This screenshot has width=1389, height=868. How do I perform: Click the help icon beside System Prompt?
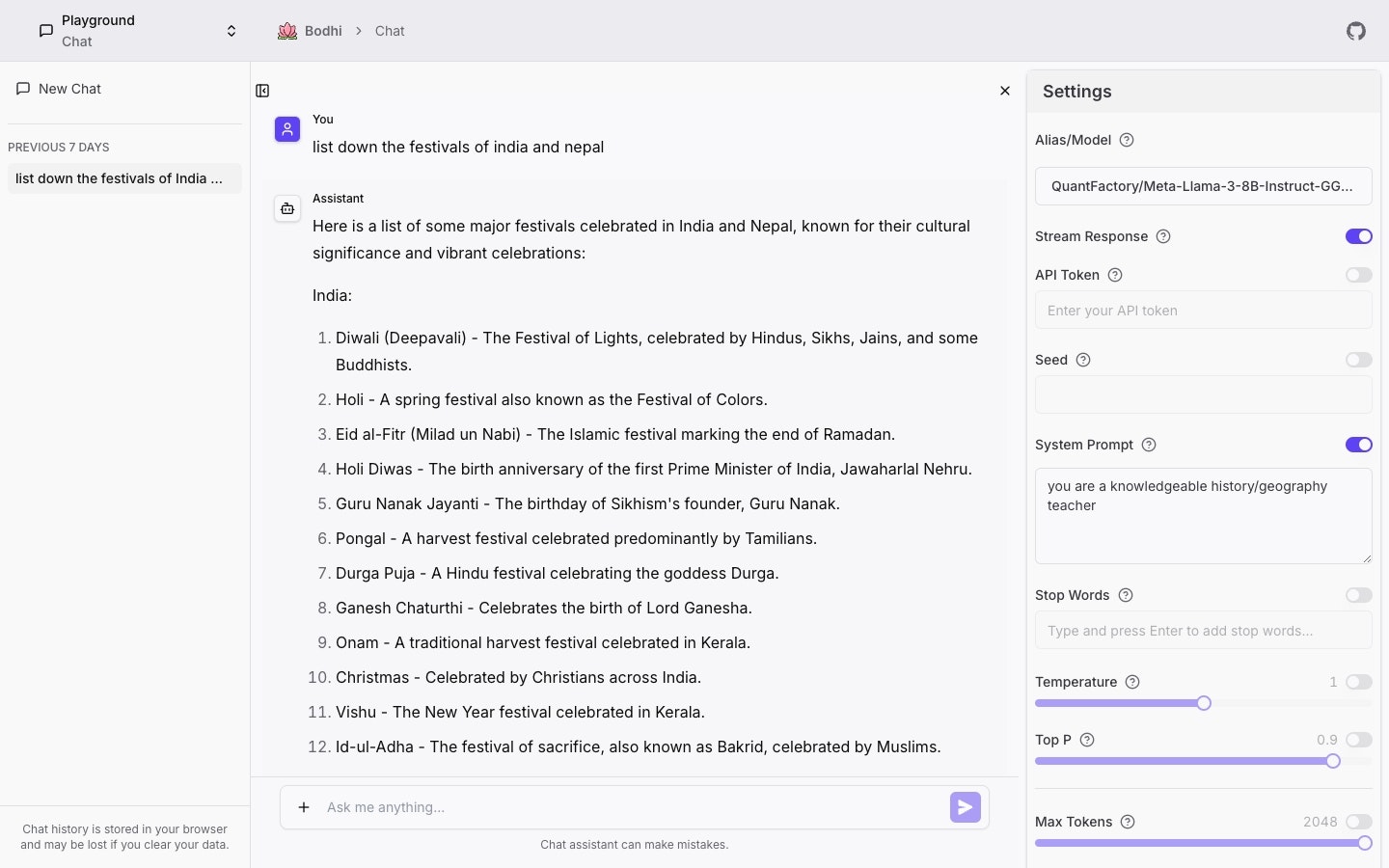click(1149, 445)
